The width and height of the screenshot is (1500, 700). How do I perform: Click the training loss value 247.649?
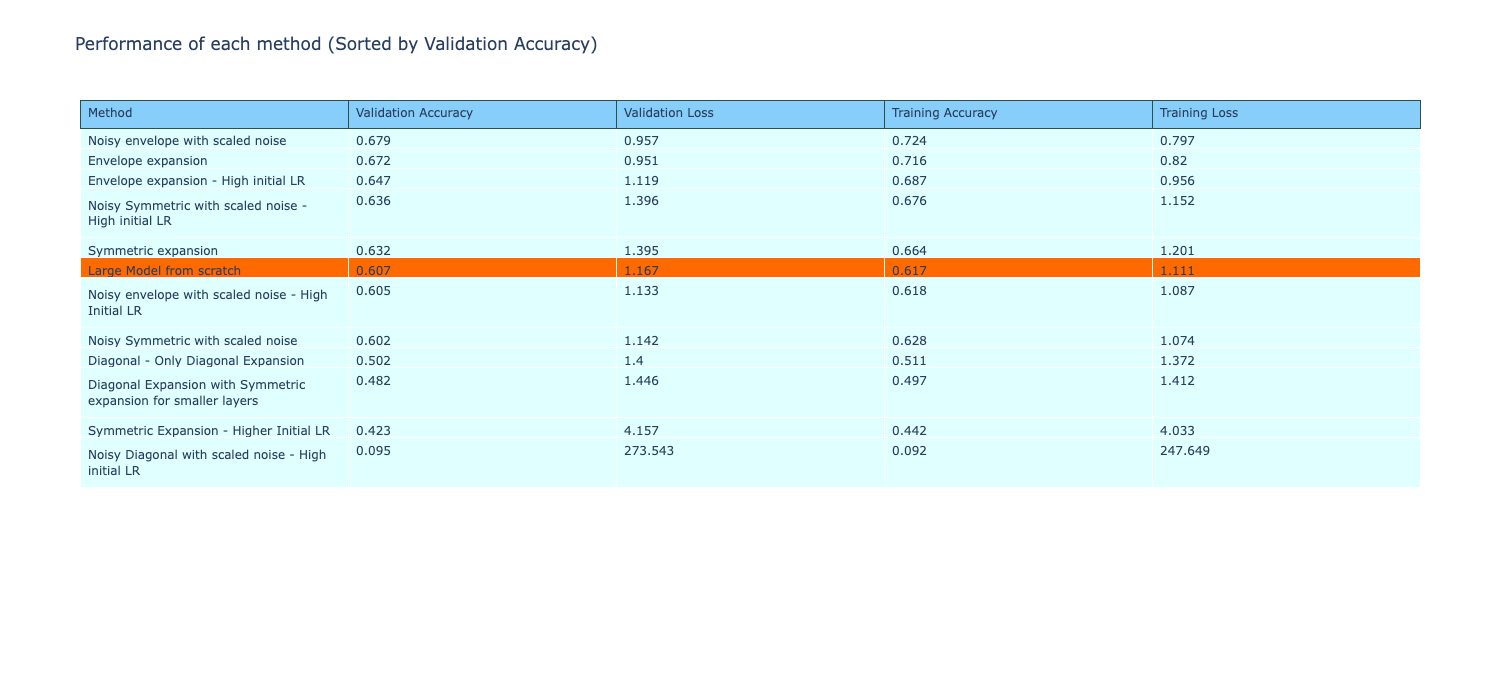click(1184, 450)
